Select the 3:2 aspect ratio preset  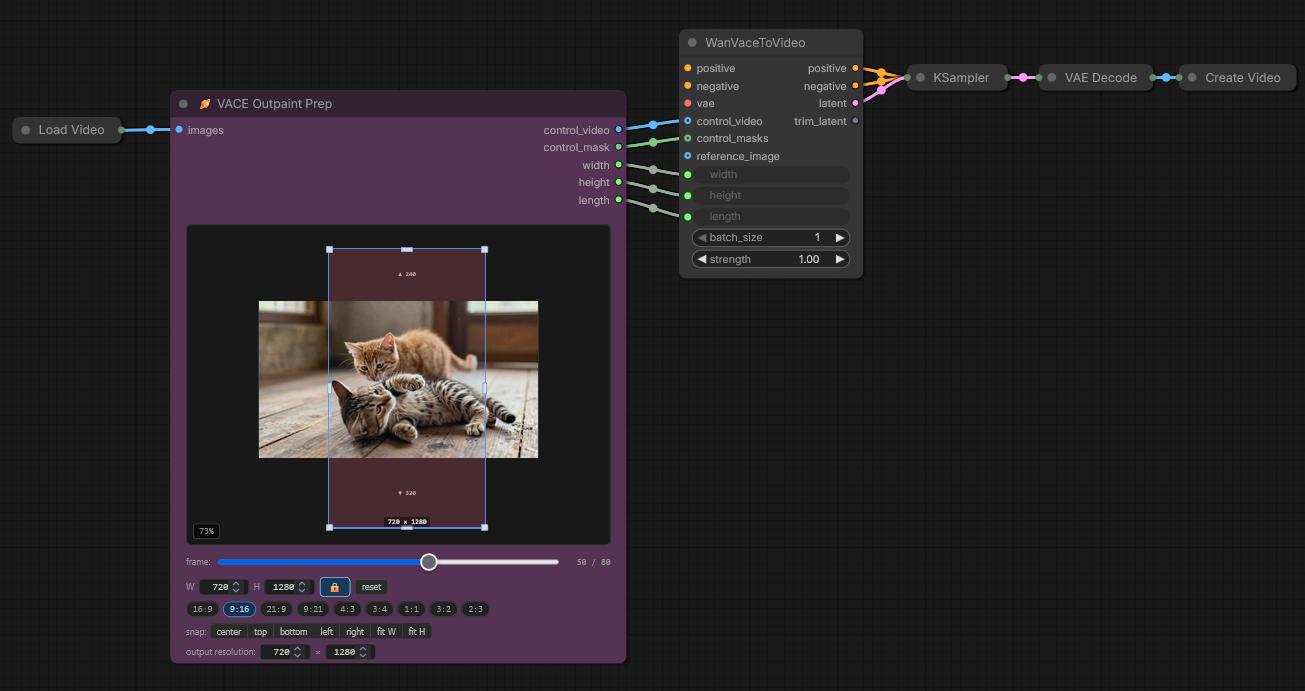(443, 609)
